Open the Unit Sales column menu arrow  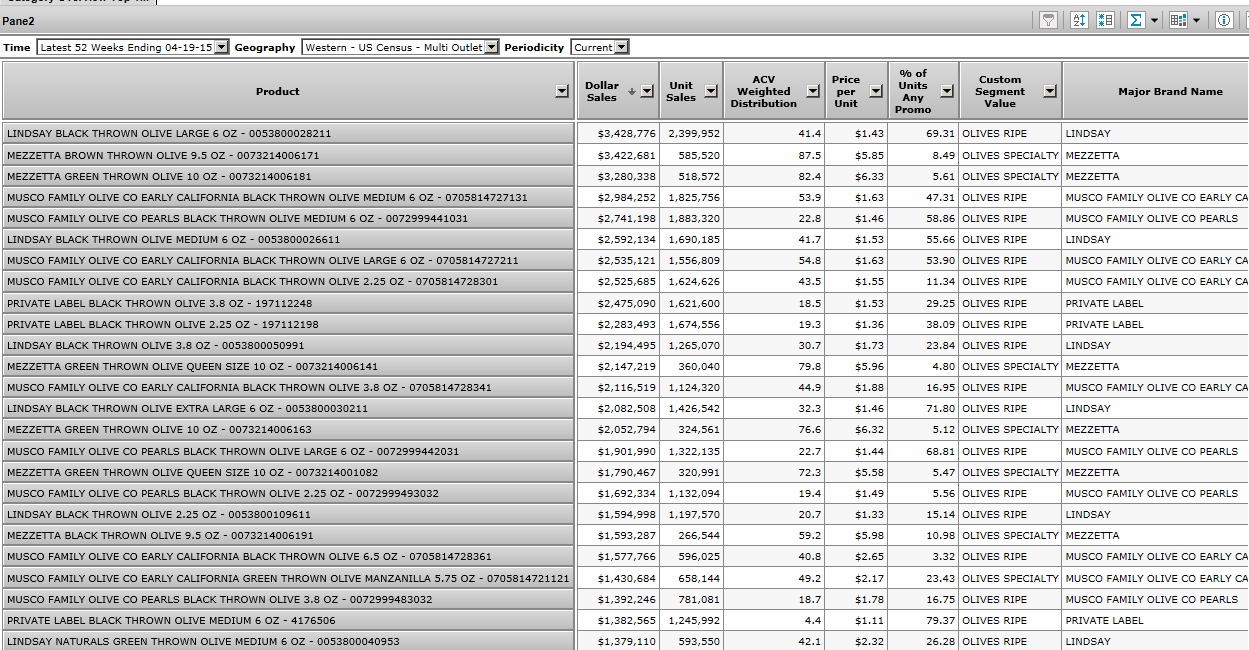[x=710, y=91]
